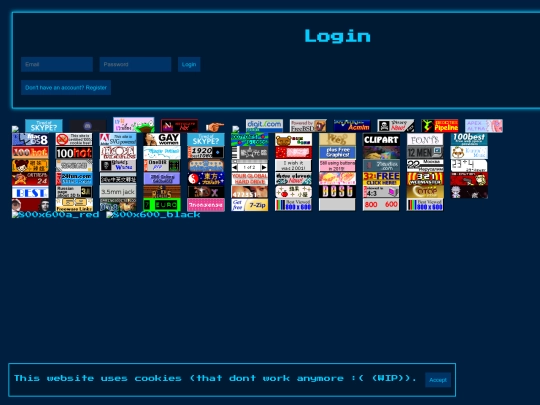This screenshot has height=405, width=540.
Task: Open the 321 Webmaster badge
Action: coord(425,179)
